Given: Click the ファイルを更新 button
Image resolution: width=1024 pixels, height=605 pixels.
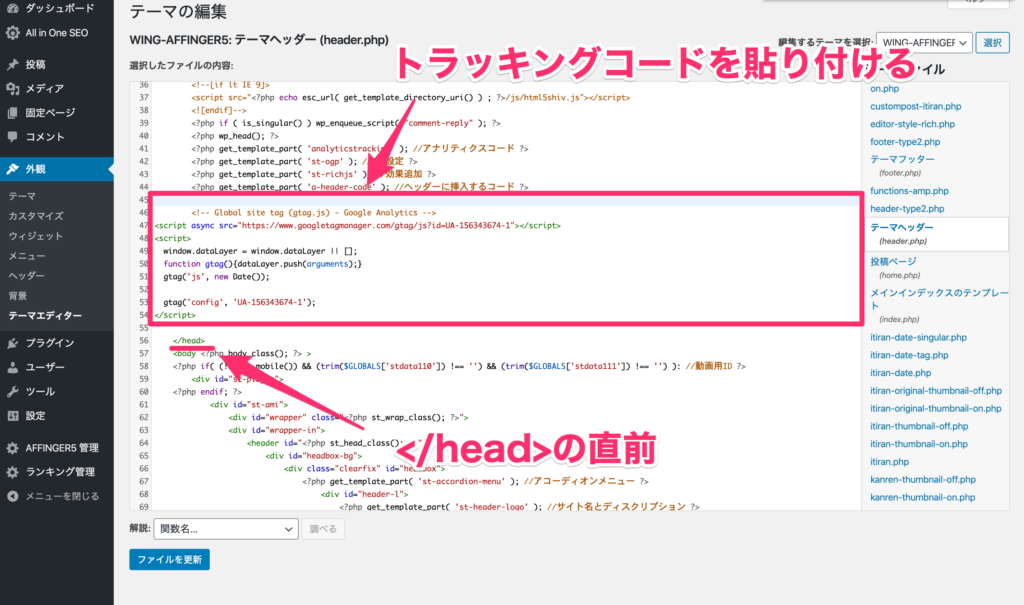Looking at the screenshot, I should pyautogui.click(x=169, y=559).
